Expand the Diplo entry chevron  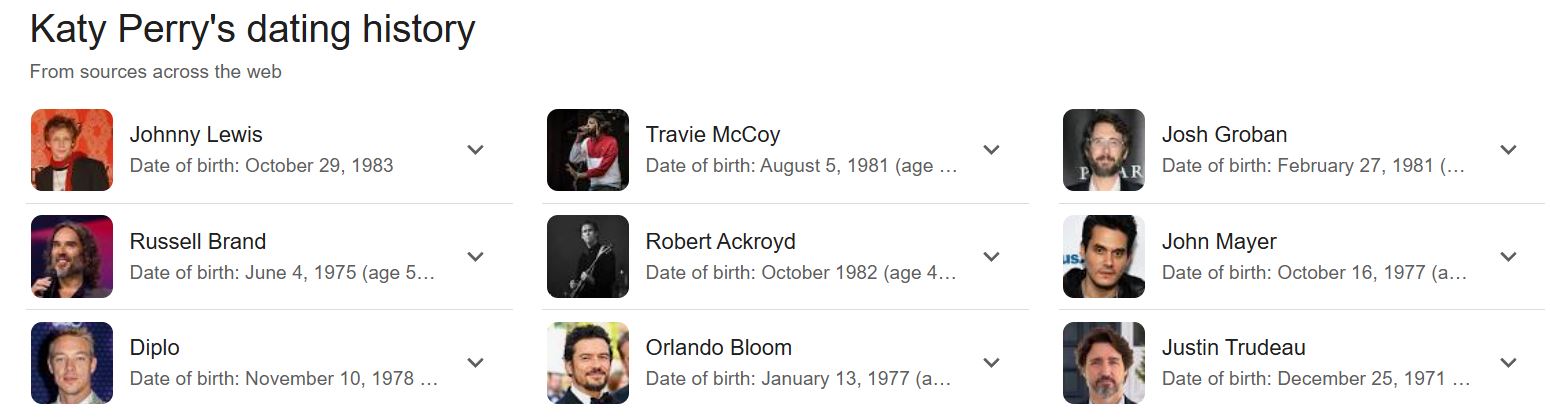tap(475, 363)
